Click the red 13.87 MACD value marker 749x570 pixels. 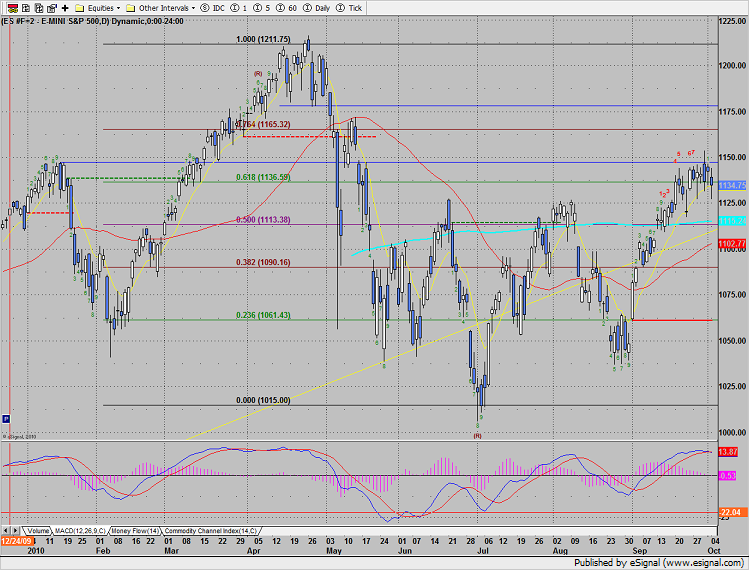pyautogui.click(x=728, y=452)
